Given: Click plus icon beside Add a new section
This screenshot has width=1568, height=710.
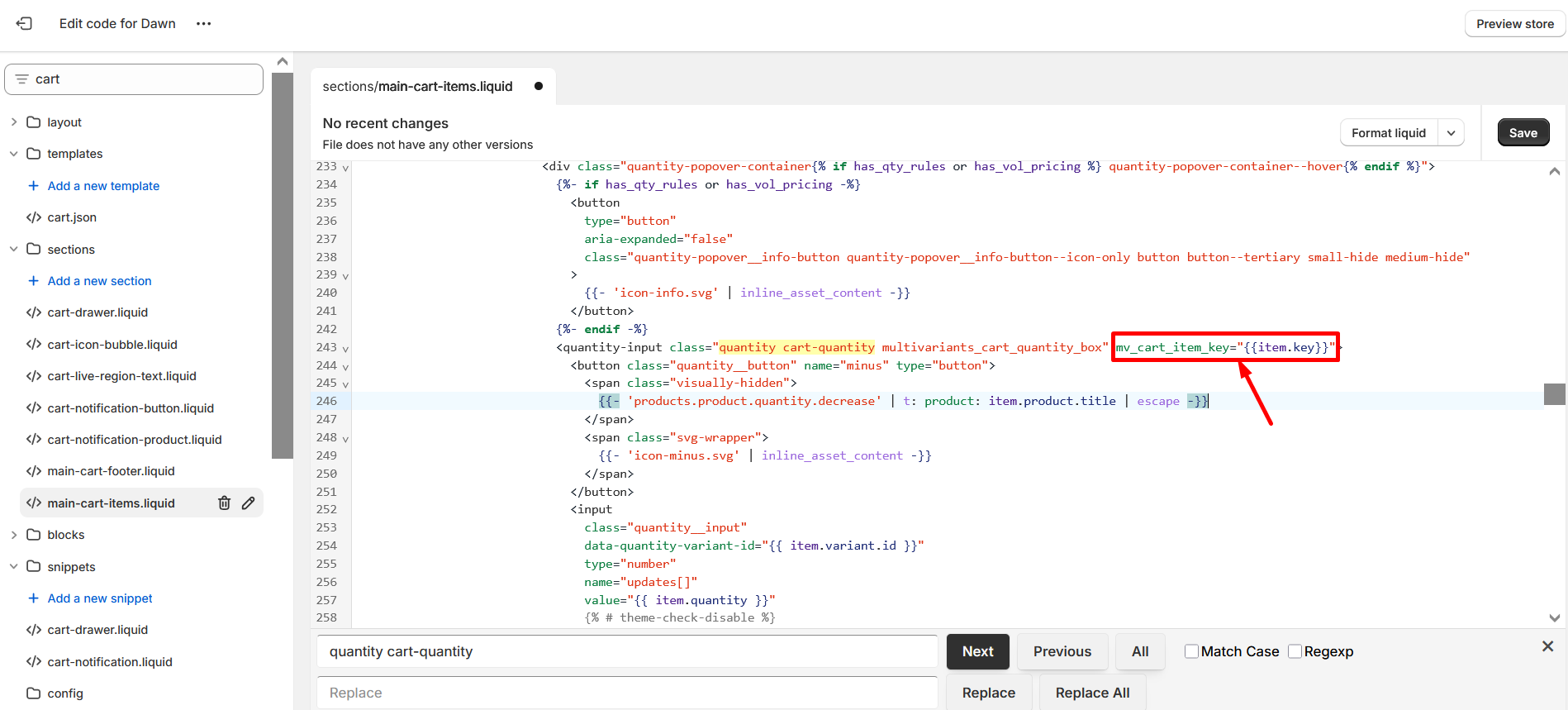Looking at the screenshot, I should tap(34, 281).
